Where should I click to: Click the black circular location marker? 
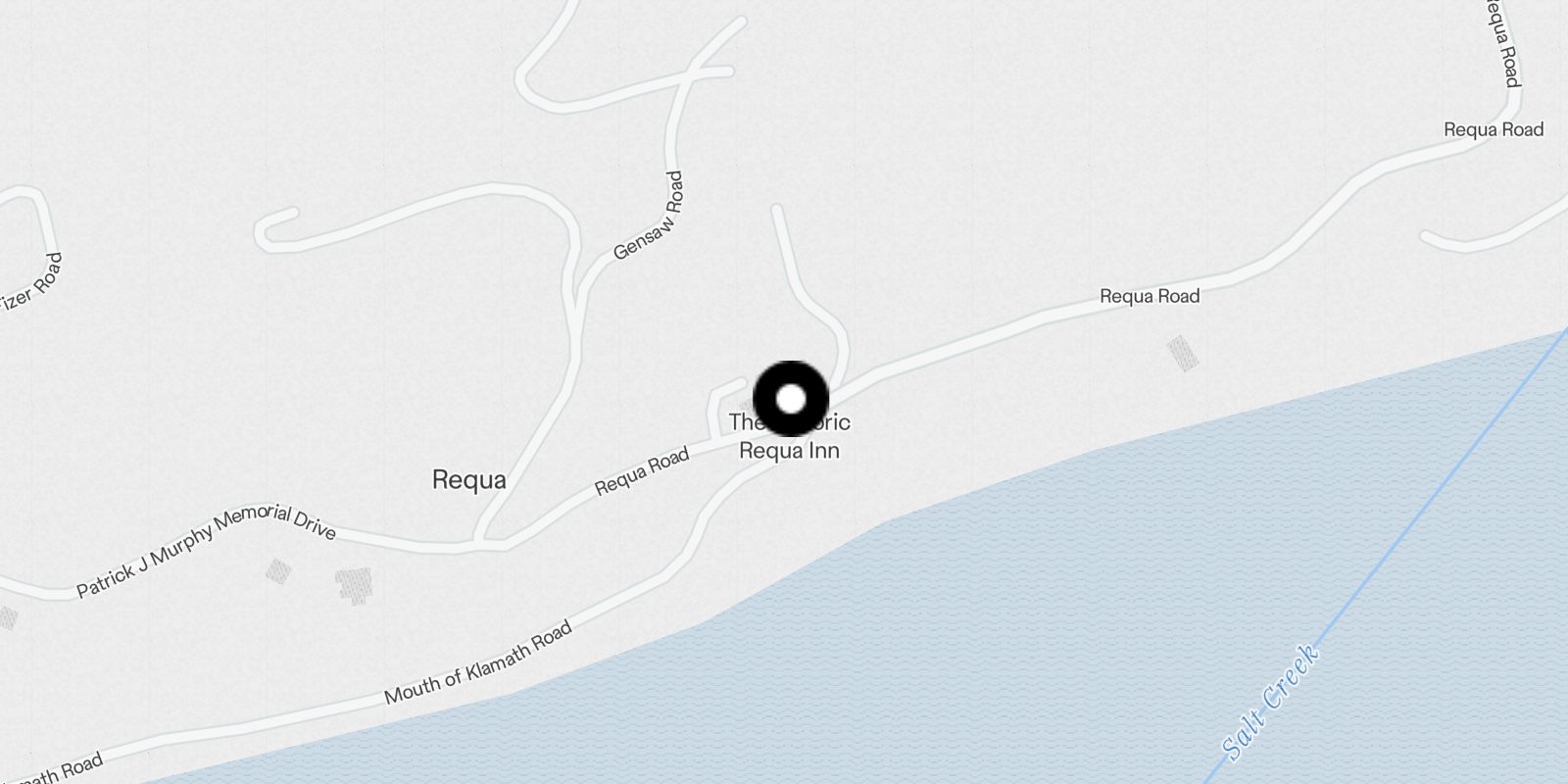pyautogui.click(x=790, y=399)
